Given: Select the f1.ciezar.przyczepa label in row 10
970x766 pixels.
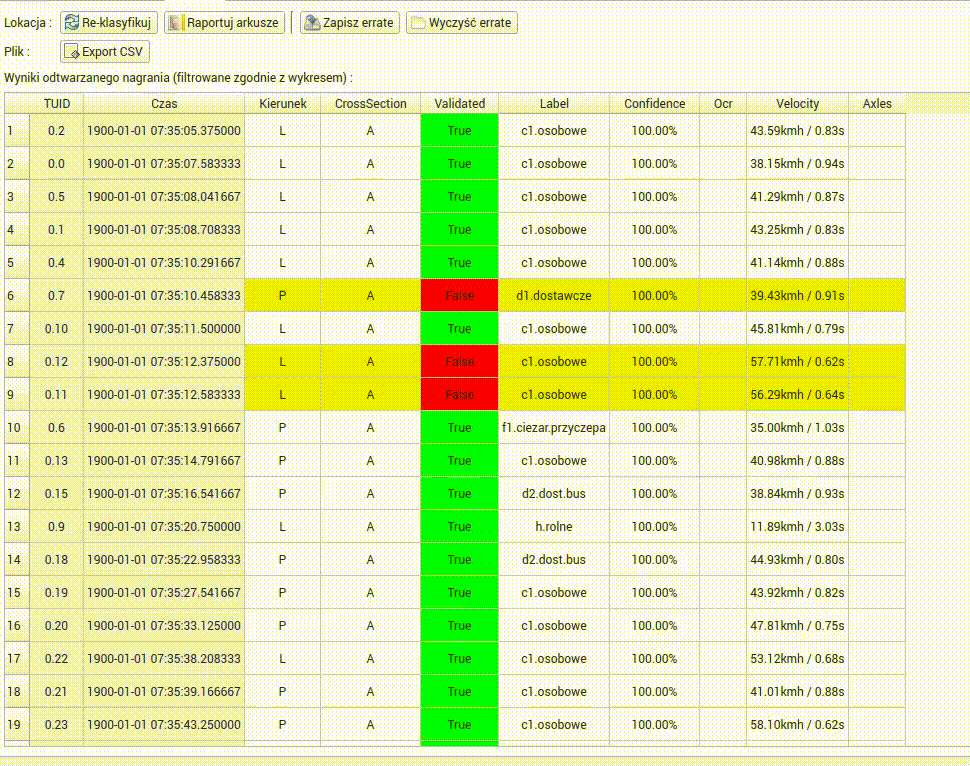Looking at the screenshot, I should [x=553, y=428].
